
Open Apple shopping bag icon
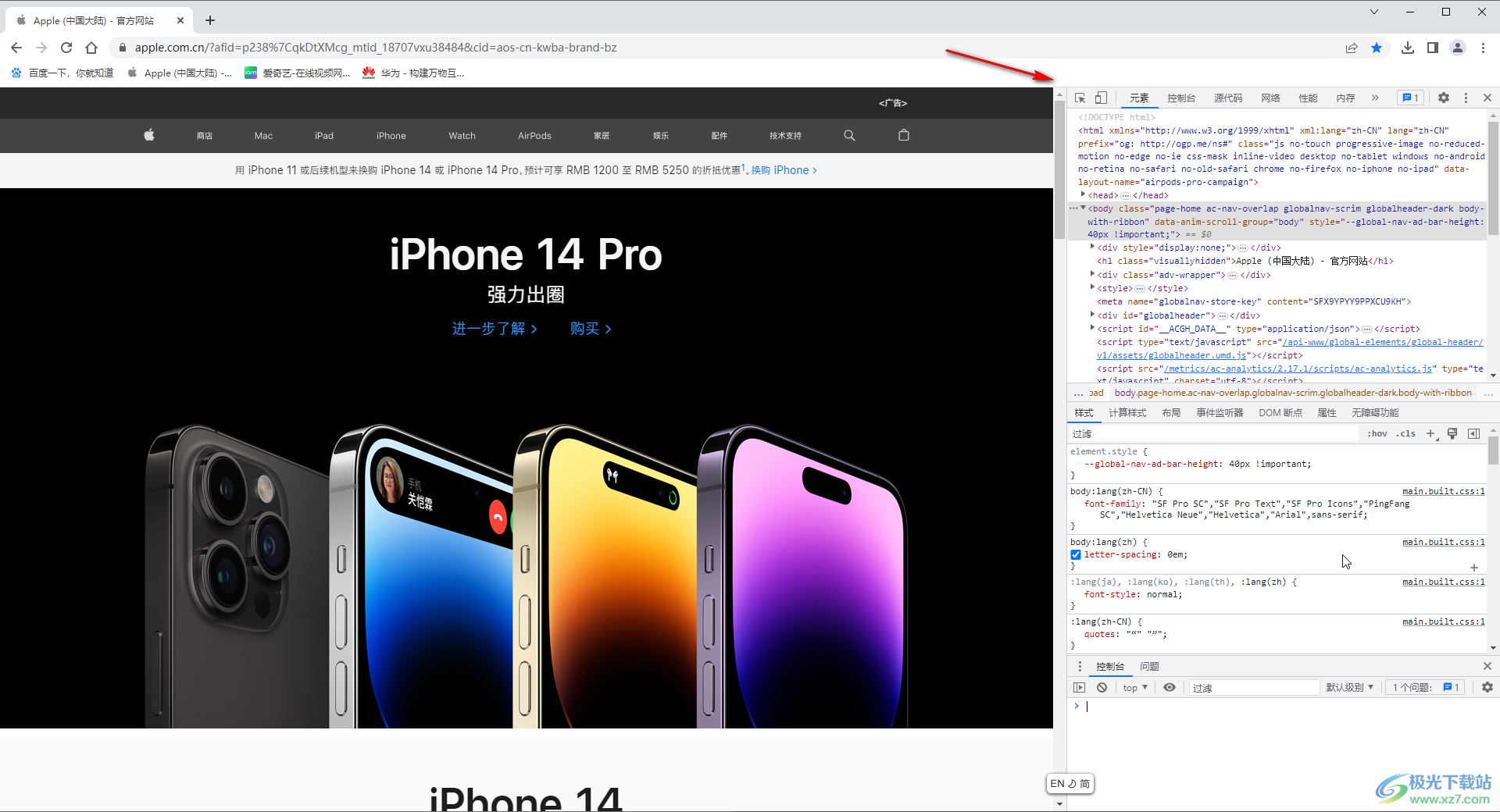904,135
